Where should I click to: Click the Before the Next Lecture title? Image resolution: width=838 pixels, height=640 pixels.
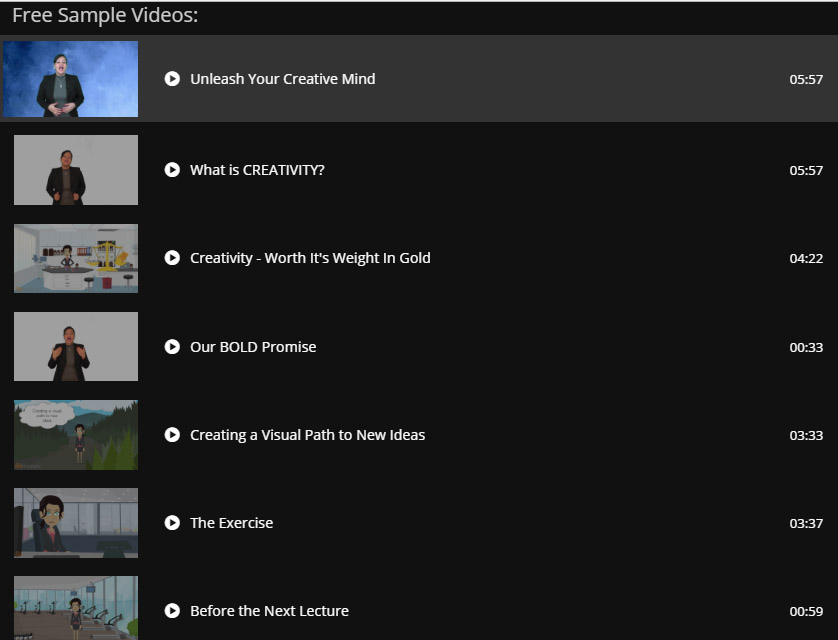(x=269, y=611)
